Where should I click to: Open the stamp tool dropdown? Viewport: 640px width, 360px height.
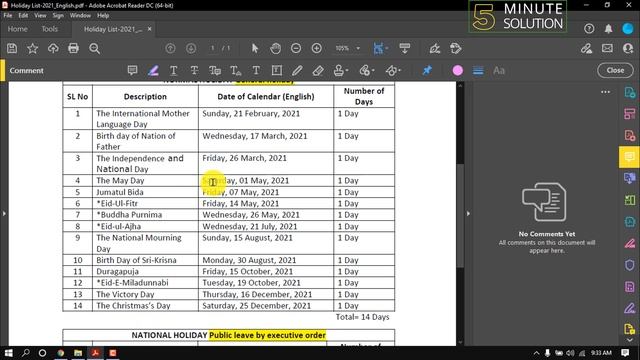[x=341, y=70]
